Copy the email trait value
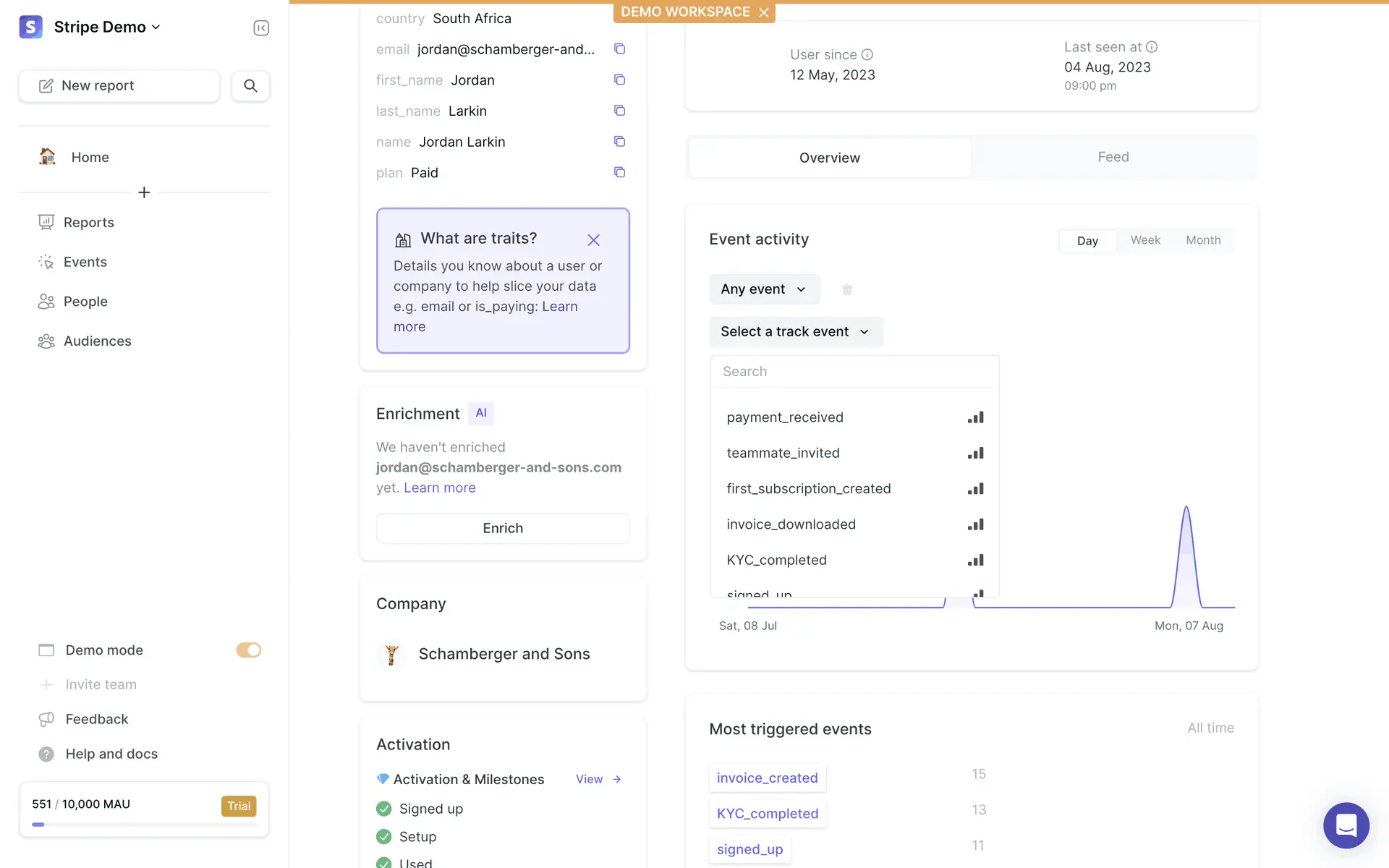1389x868 pixels. (619, 49)
